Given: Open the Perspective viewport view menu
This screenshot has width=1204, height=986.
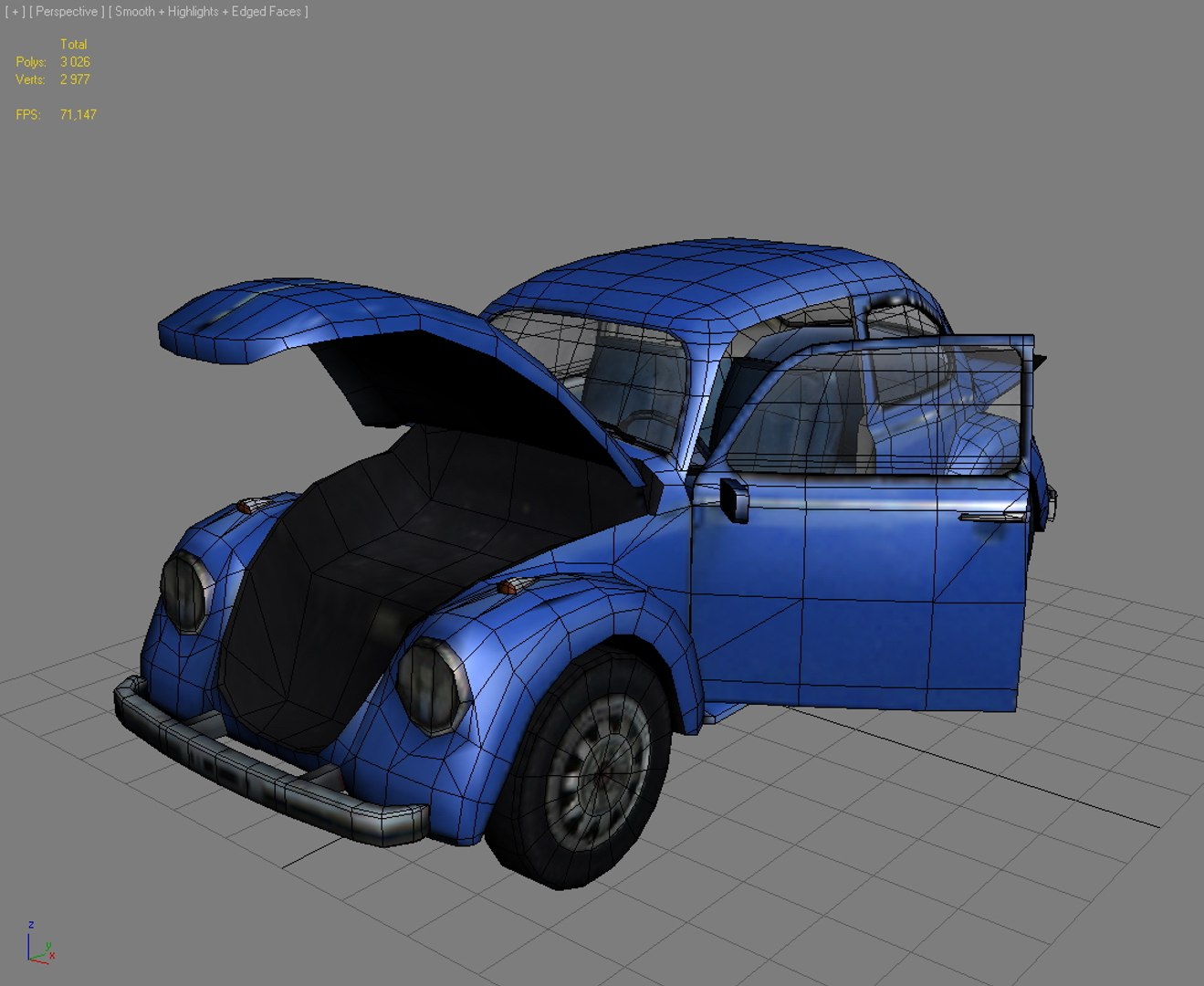Looking at the screenshot, I should point(67,12).
